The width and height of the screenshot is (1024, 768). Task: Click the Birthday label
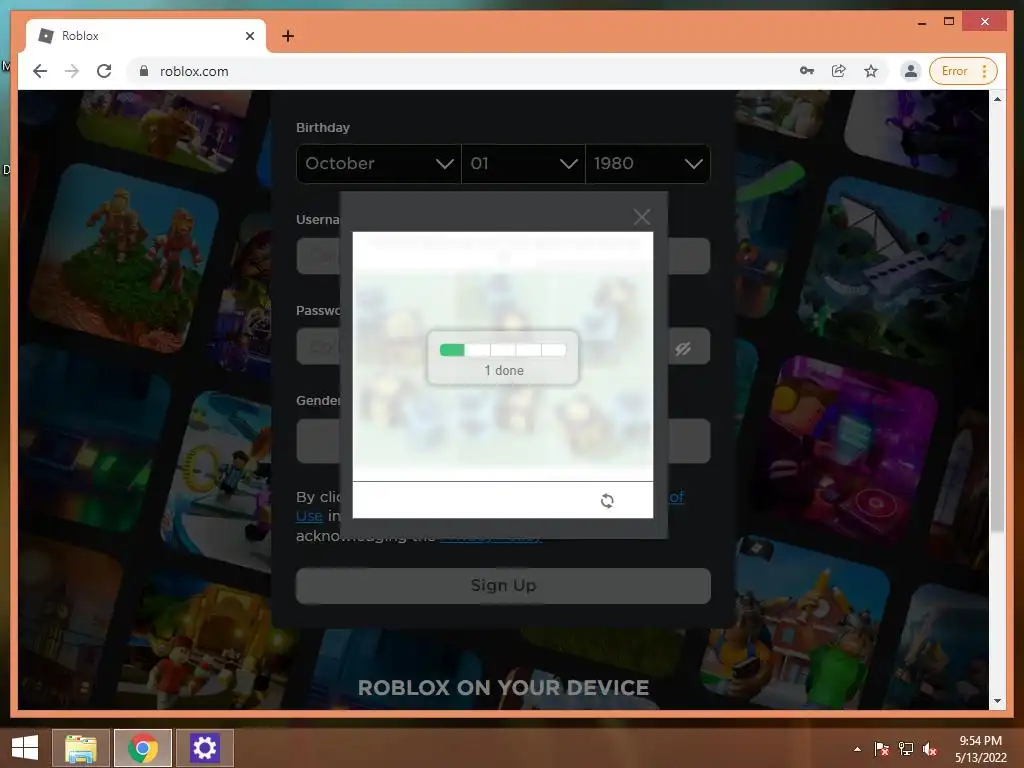pyautogui.click(x=323, y=127)
